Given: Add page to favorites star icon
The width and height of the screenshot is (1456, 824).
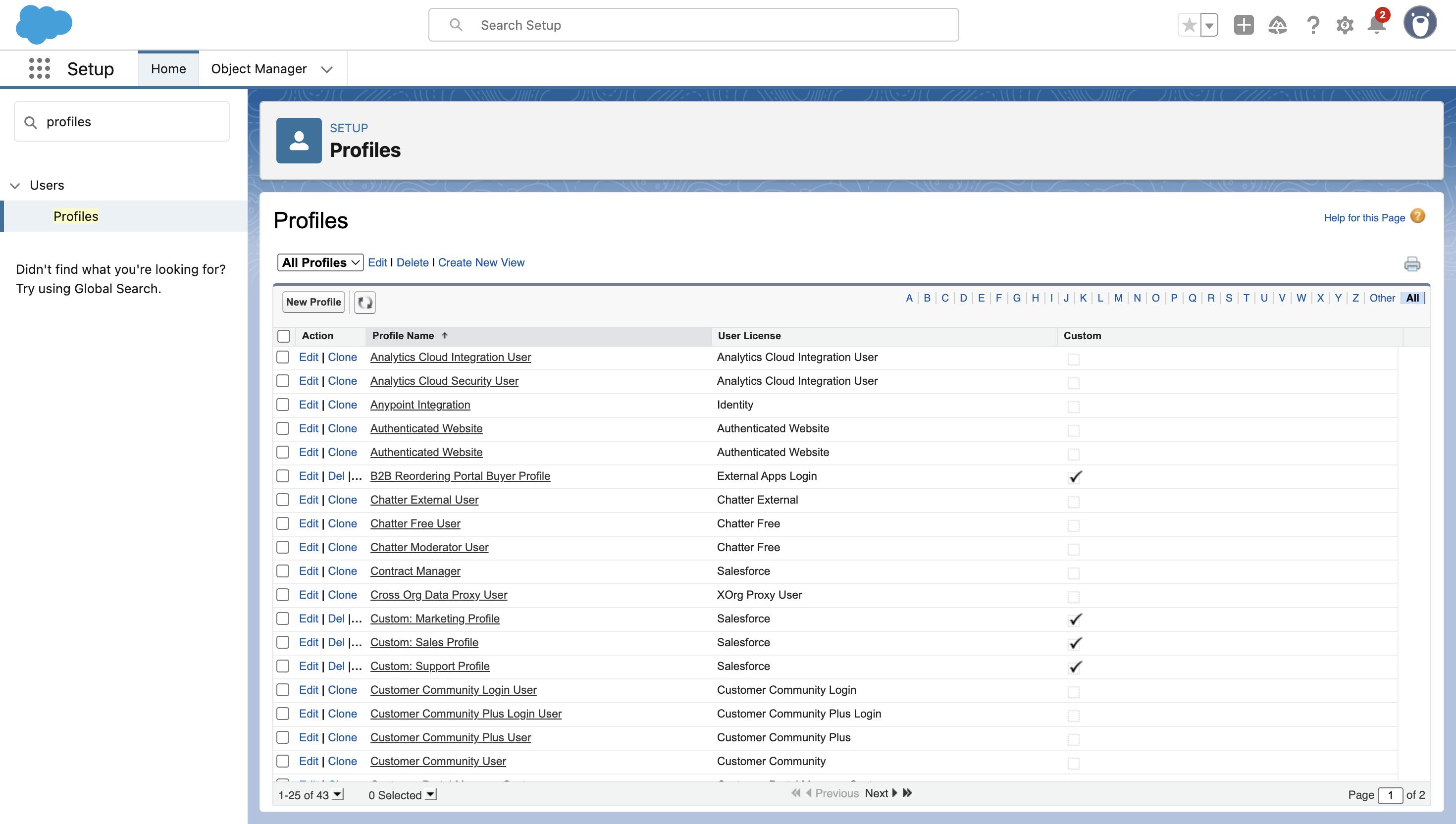Looking at the screenshot, I should 1189,25.
